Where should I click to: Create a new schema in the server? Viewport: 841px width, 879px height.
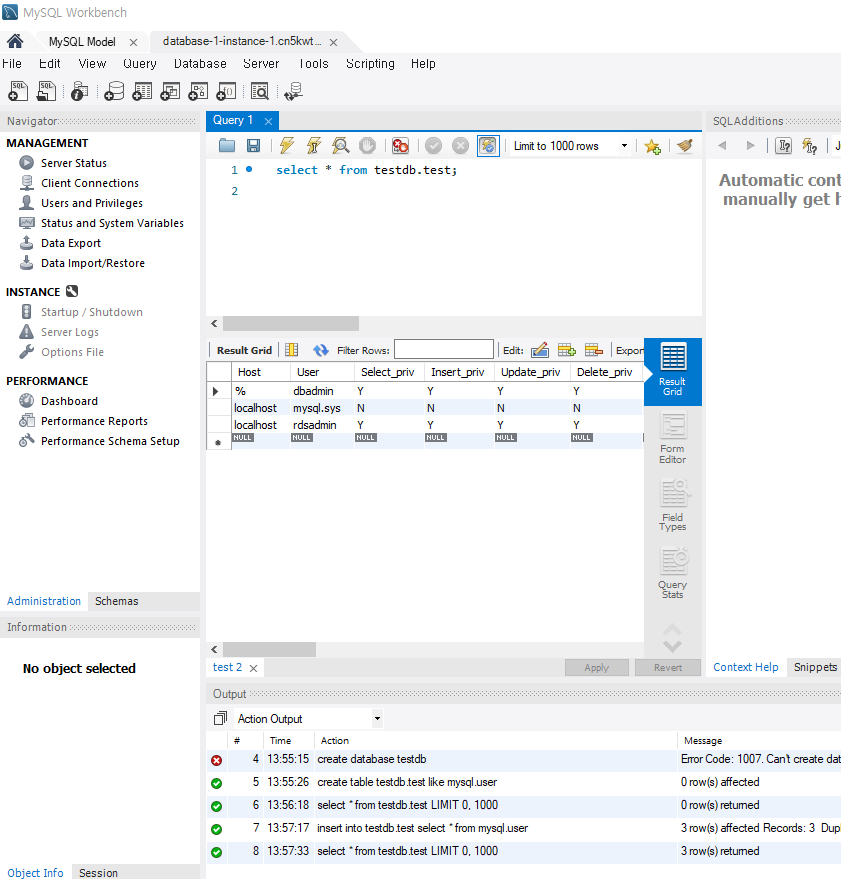pos(114,91)
